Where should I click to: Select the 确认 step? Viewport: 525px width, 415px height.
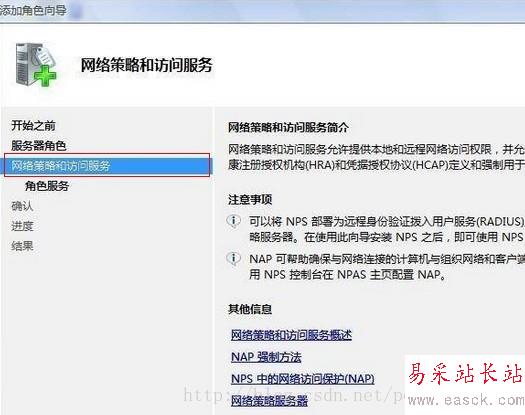[x=22, y=206]
